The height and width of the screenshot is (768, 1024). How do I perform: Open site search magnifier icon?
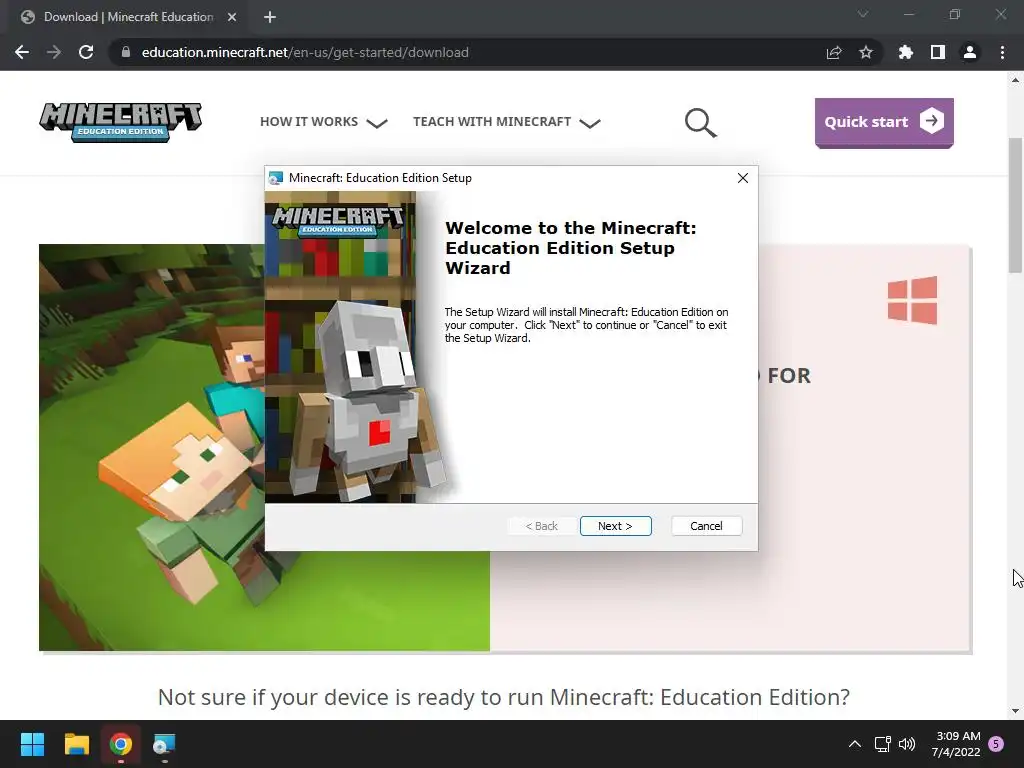pyautogui.click(x=701, y=123)
